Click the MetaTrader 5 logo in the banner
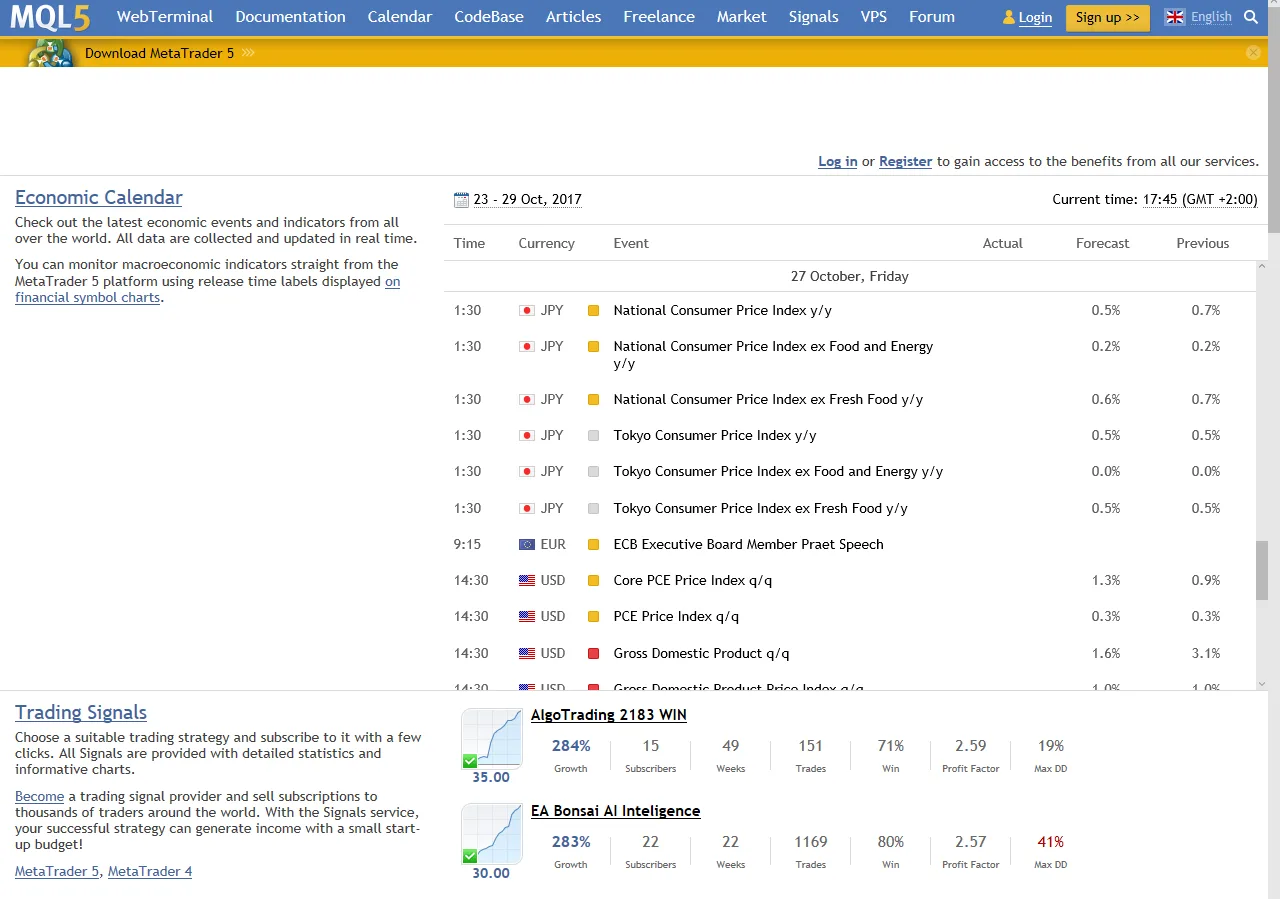This screenshot has height=899, width=1280. click(50, 53)
